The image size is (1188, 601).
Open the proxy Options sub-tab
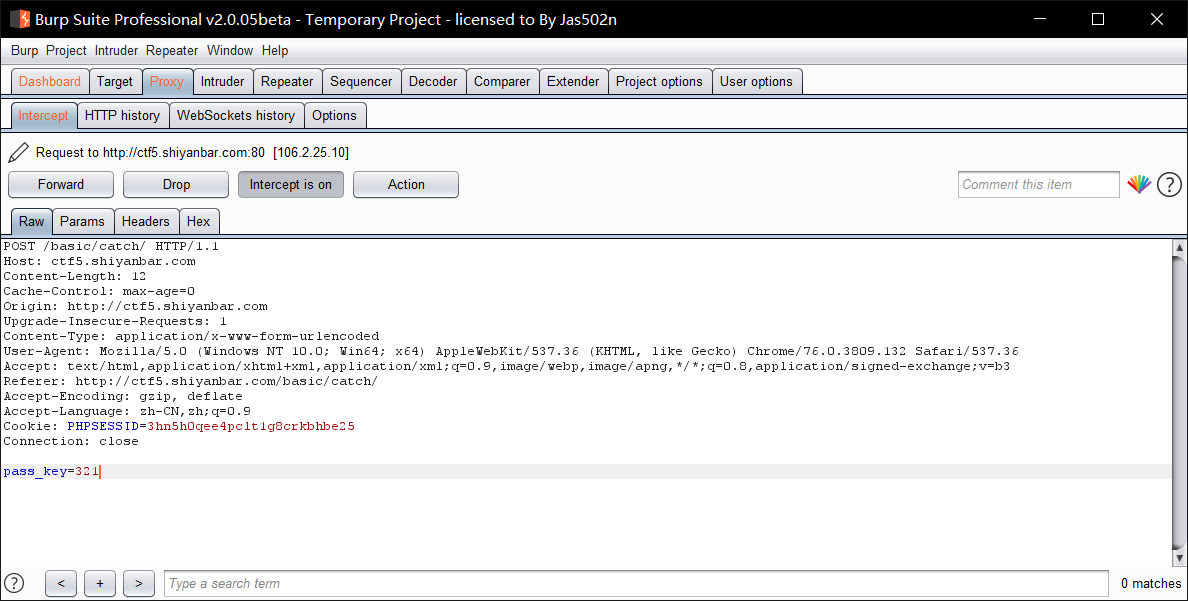[x=334, y=115]
